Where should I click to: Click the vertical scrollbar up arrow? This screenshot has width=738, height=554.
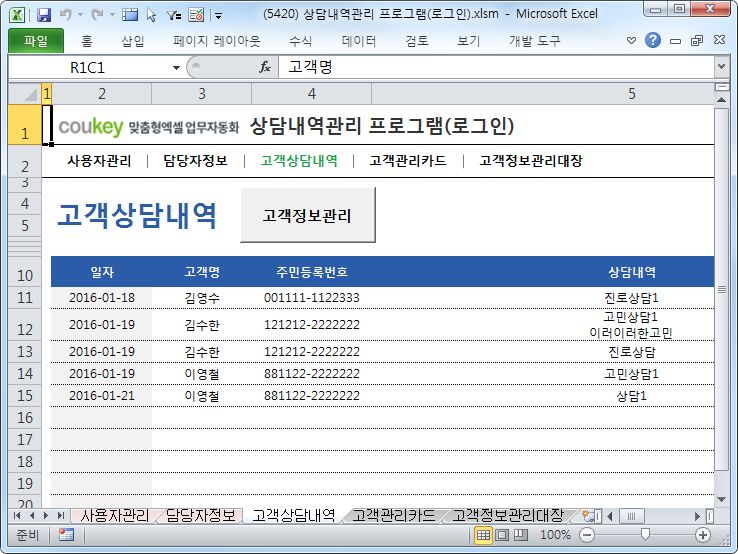721,100
